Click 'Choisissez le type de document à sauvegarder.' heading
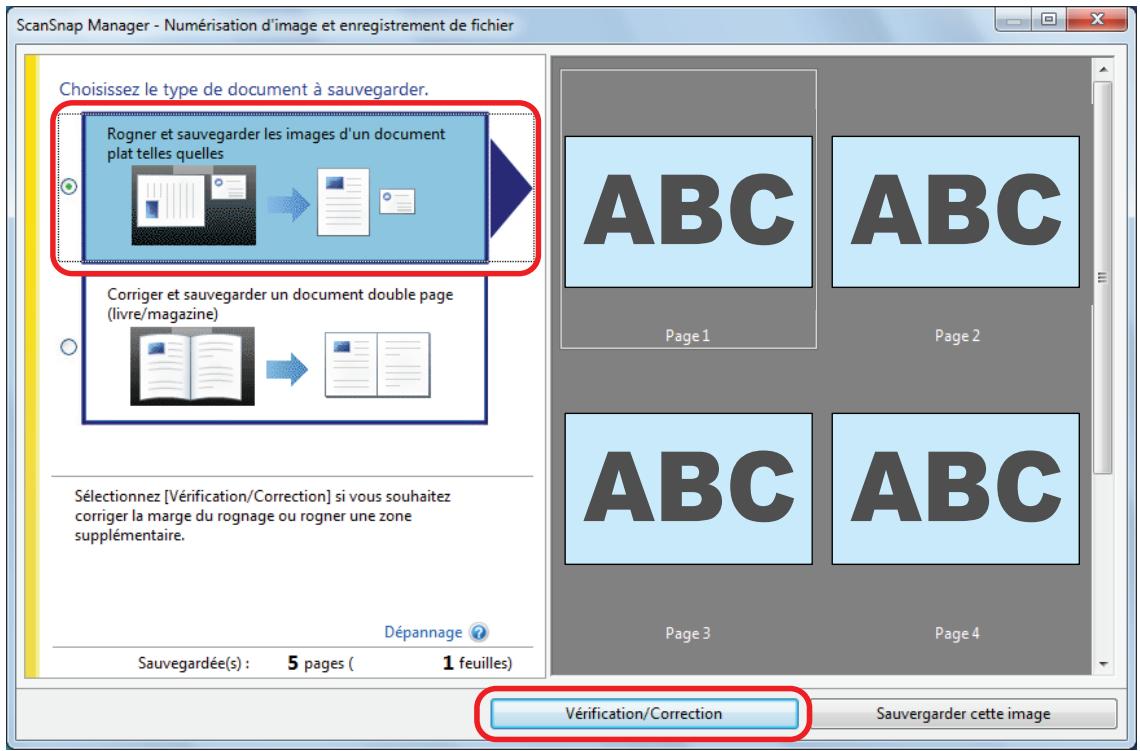 click(244, 89)
